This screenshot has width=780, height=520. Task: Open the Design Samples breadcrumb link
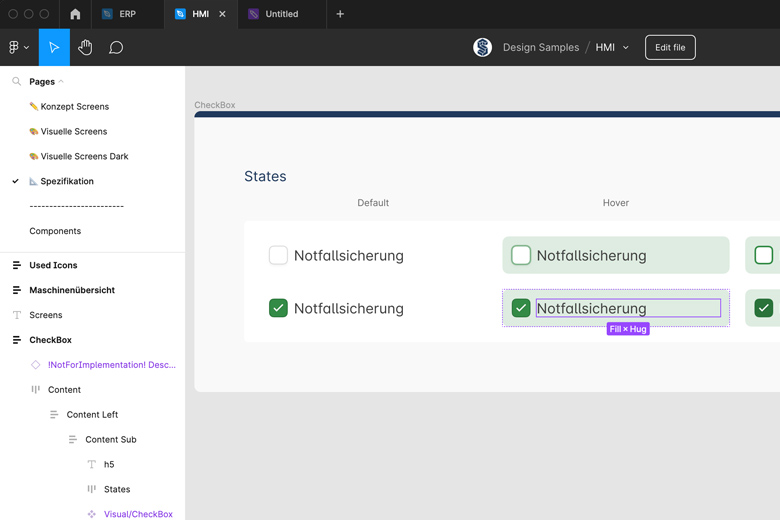(541, 47)
